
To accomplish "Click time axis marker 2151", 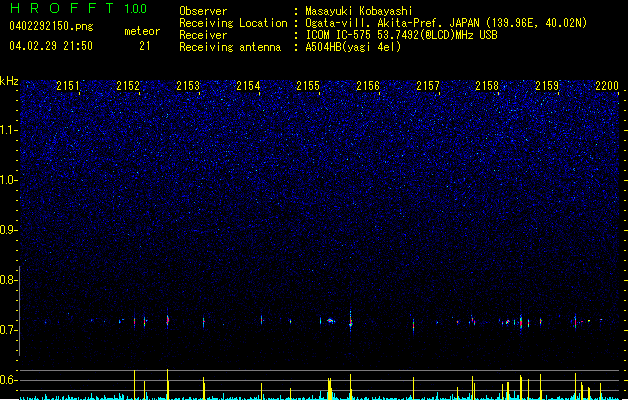I will tap(68, 86).
